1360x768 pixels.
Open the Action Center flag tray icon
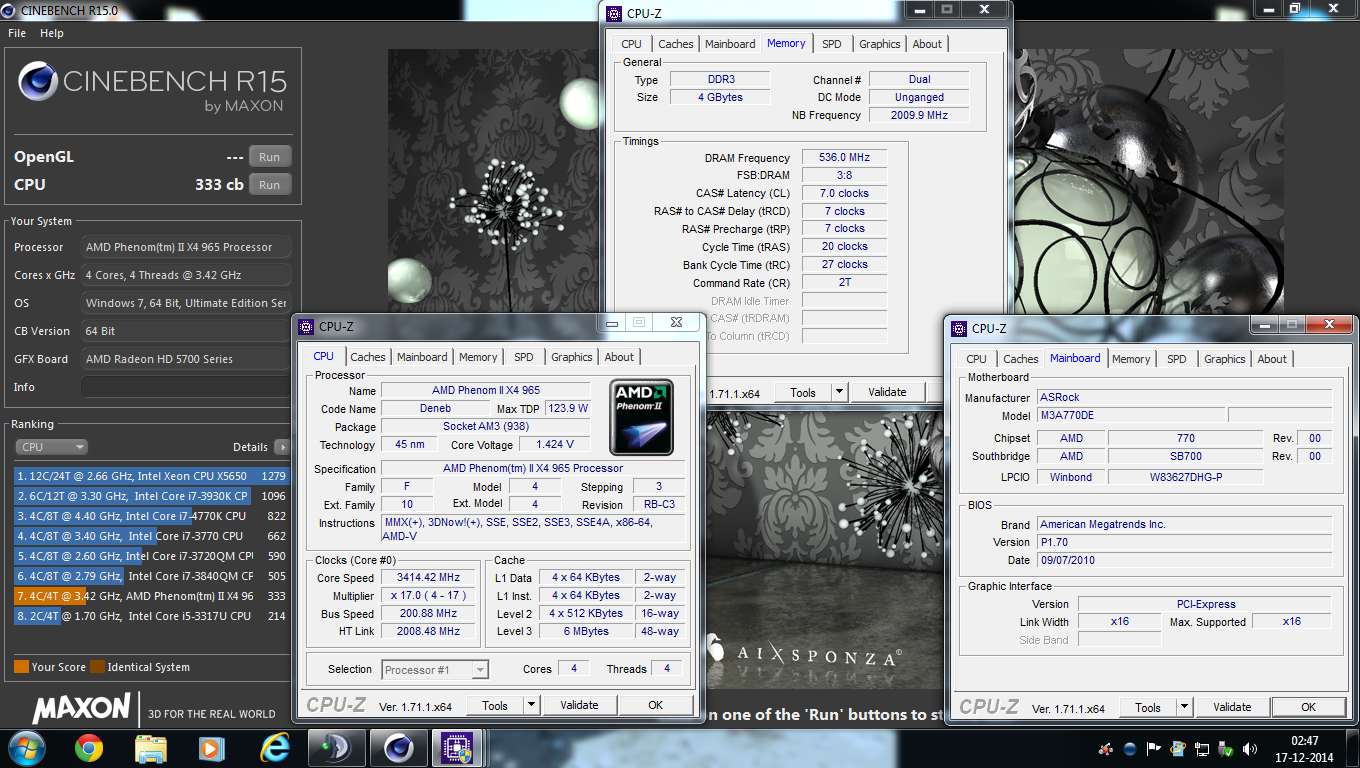coord(1154,748)
